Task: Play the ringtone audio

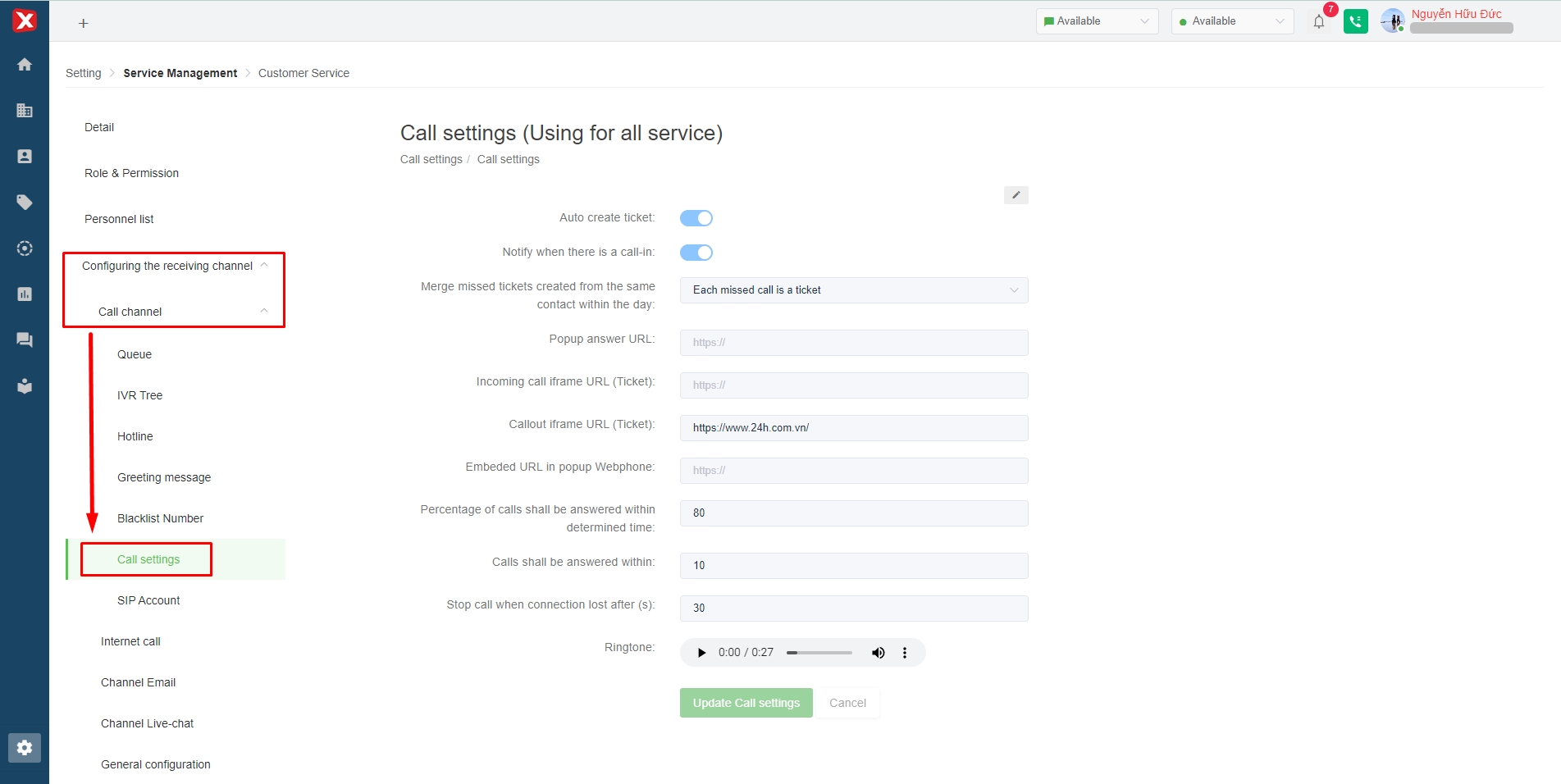Action: pos(701,653)
